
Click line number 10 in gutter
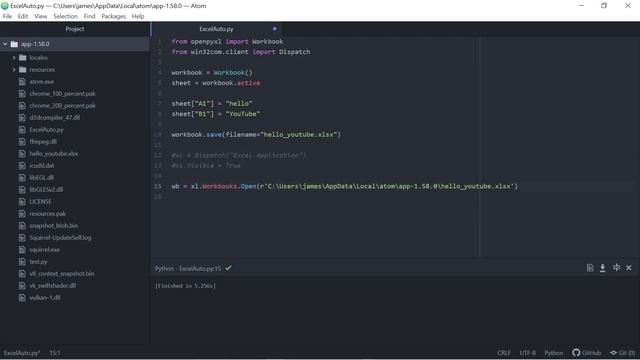(158, 135)
